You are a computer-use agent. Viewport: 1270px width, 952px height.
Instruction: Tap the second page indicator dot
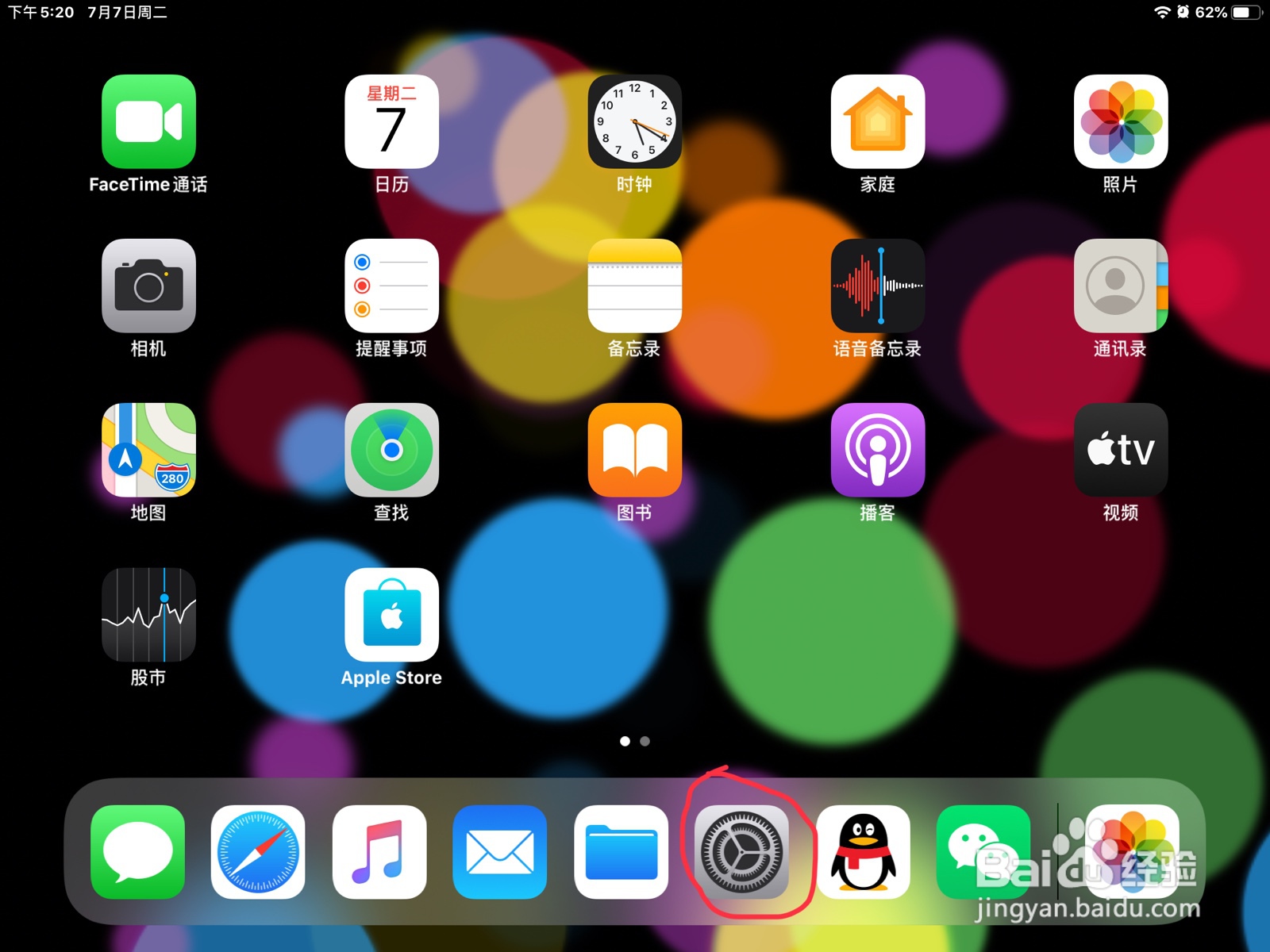click(x=645, y=741)
